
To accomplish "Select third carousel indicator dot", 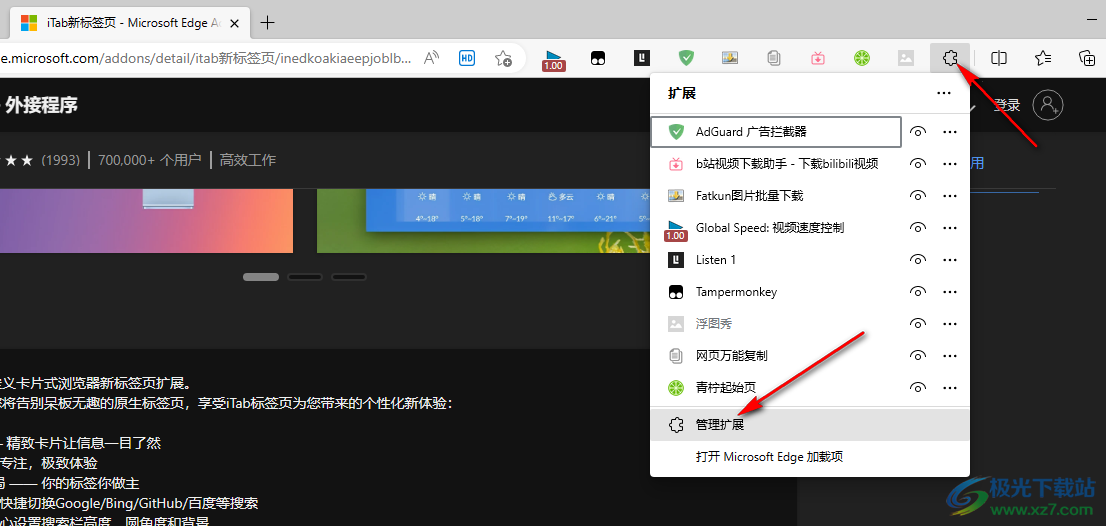I will (348, 276).
